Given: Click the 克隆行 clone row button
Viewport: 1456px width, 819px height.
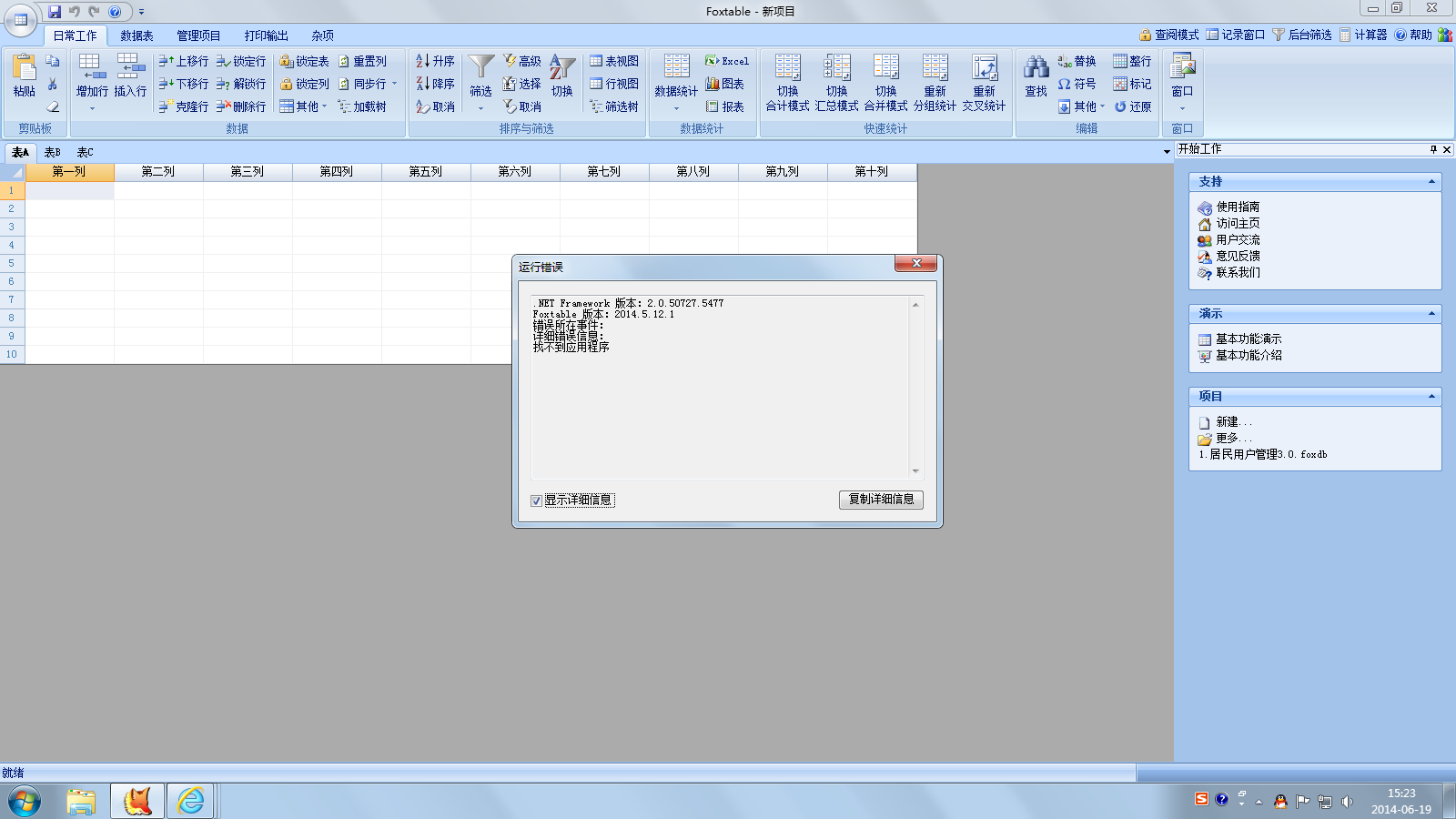Looking at the screenshot, I should [x=184, y=106].
